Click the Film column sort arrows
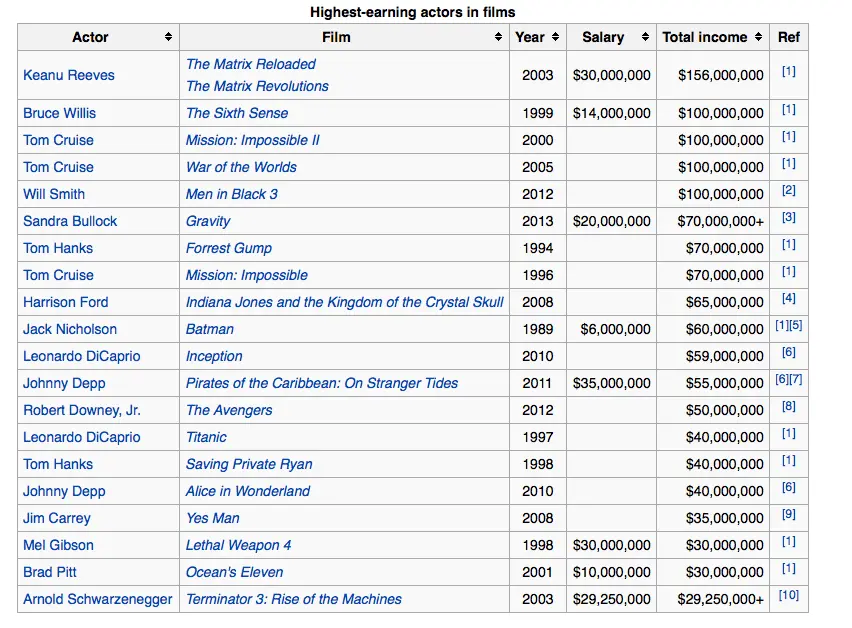Image resolution: width=852 pixels, height=628 pixels. point(498,37)
